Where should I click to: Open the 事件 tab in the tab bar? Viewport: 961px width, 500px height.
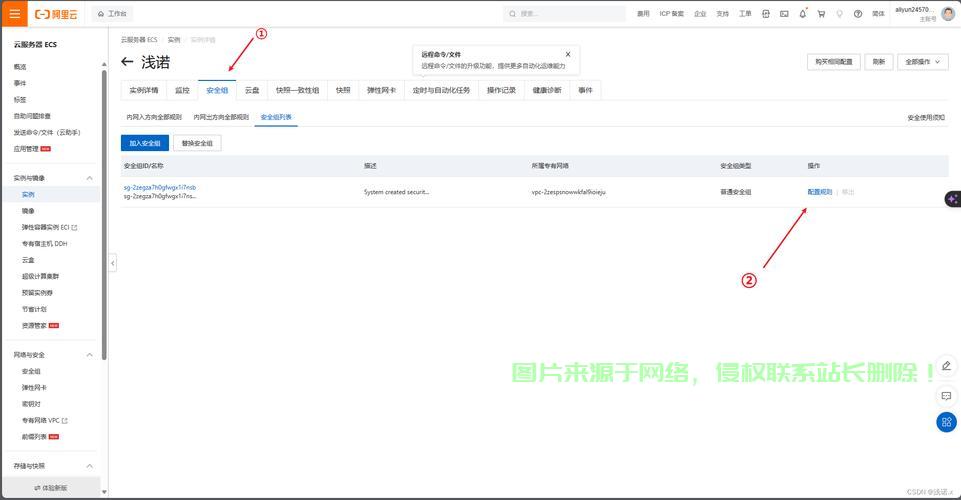click(x=585, y=90)
